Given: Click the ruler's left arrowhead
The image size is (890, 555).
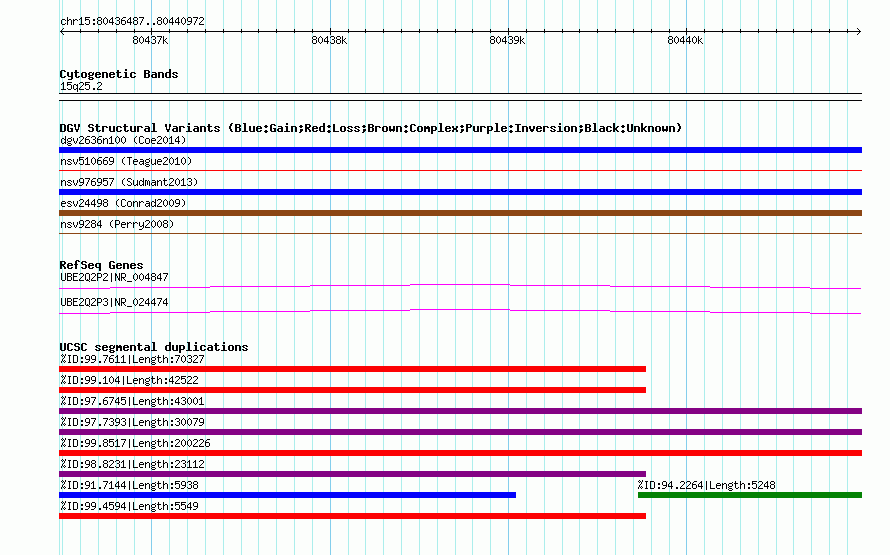Looking at the screenshot, I should click(62, 31).
